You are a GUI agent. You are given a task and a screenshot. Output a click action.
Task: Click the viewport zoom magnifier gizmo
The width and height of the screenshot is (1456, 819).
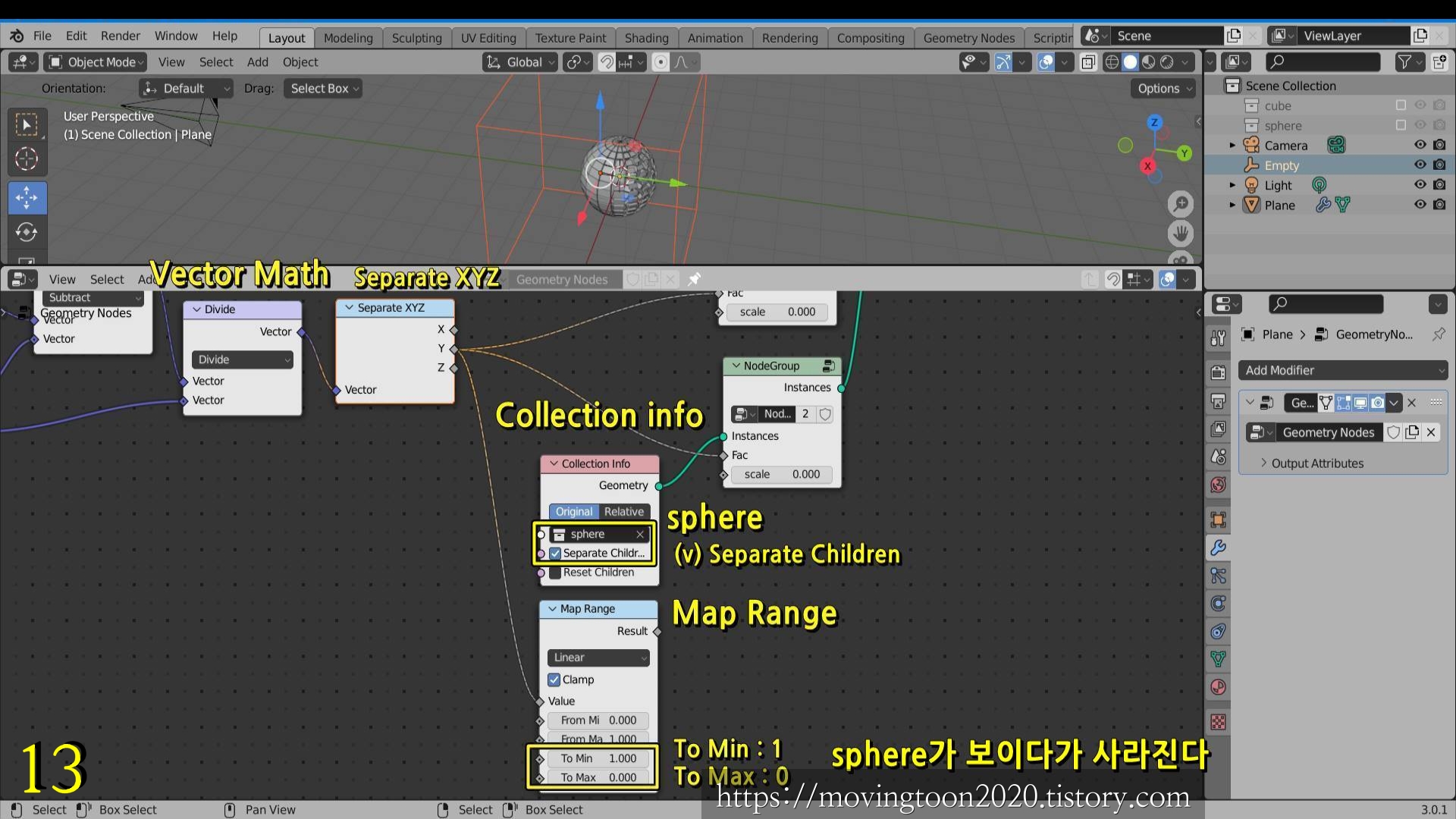click(x=1181, y=203)
